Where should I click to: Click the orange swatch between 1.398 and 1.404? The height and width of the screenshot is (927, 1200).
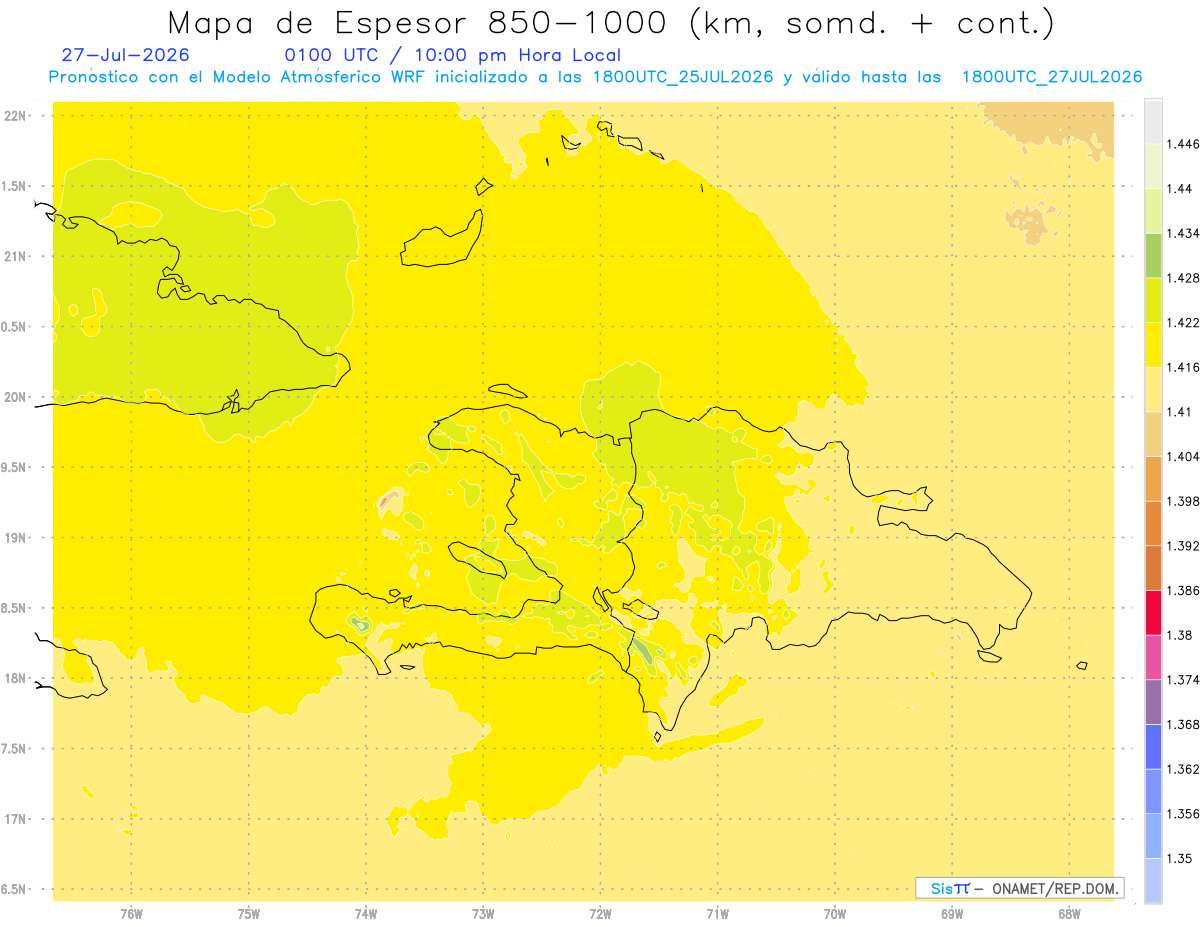click(x=1153, y=479)
